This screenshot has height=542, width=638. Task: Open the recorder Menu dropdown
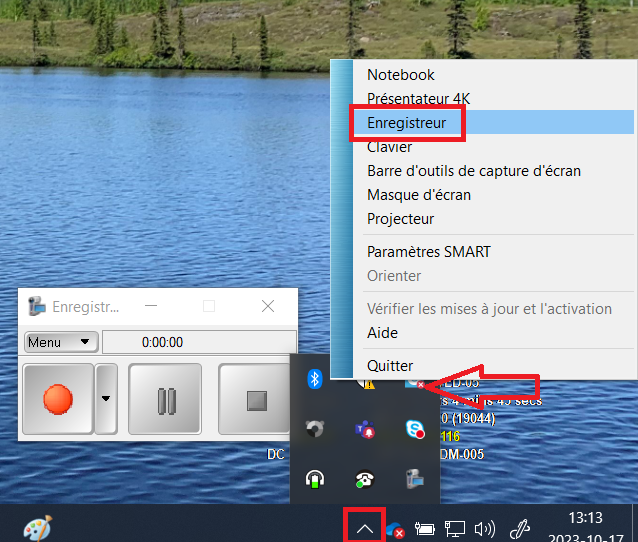(x=61, y=342)
